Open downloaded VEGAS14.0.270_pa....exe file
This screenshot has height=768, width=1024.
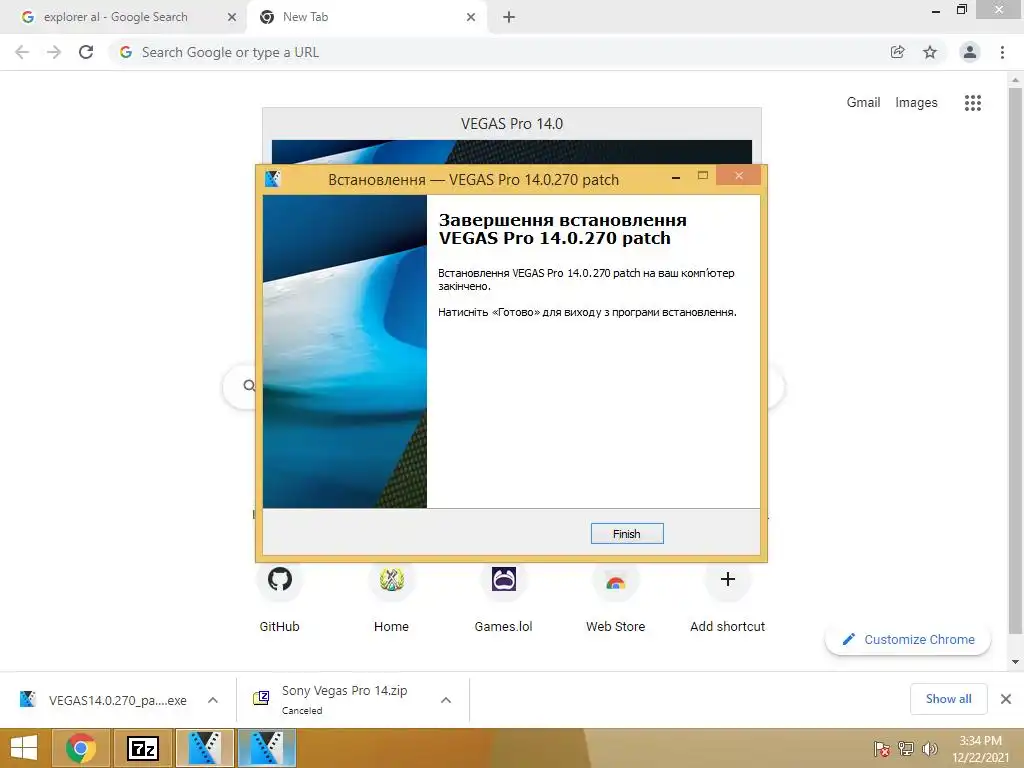(x=104, y=700)
